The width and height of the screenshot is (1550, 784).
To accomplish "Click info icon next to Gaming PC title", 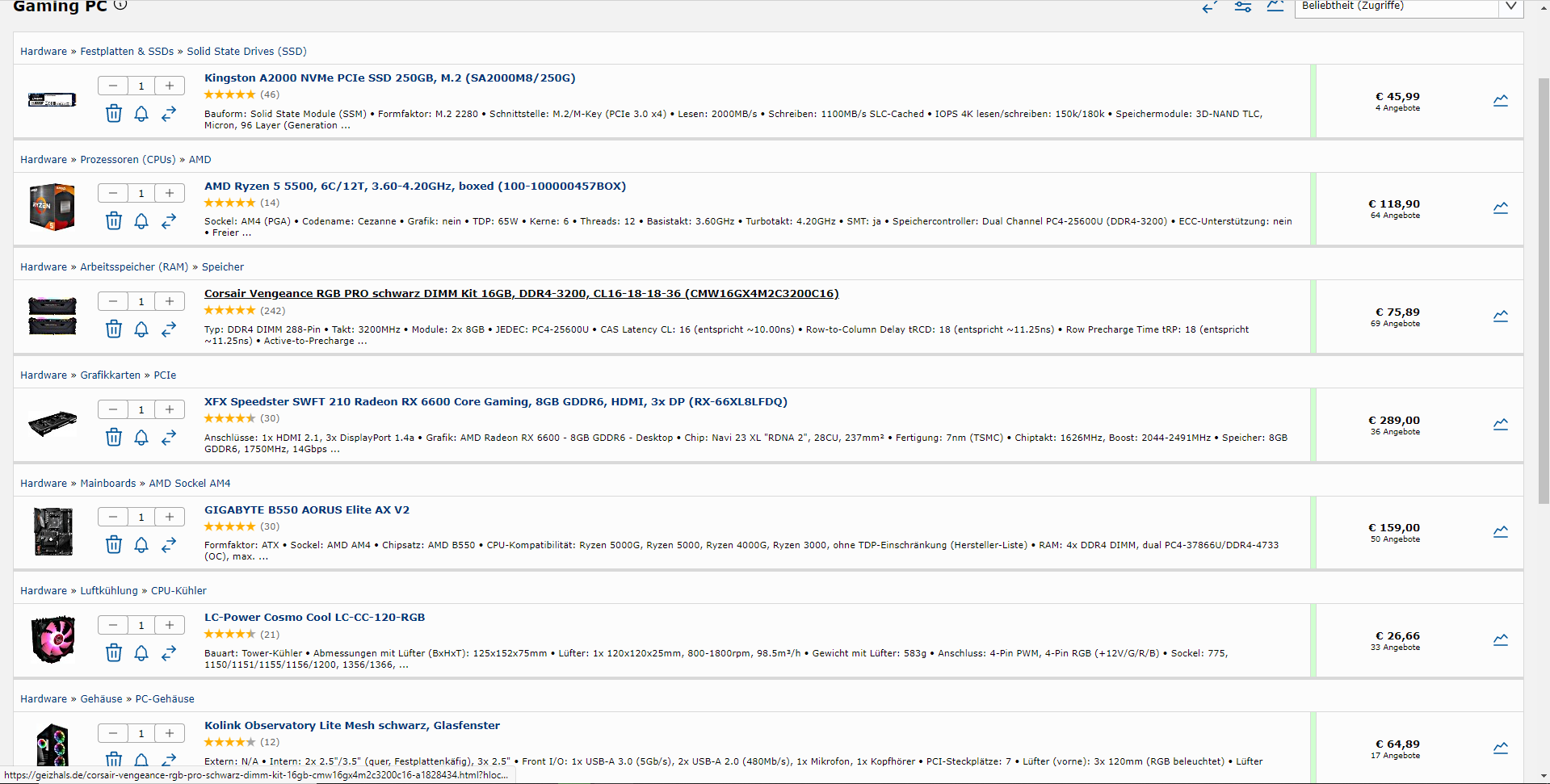I will pos(120,5).
